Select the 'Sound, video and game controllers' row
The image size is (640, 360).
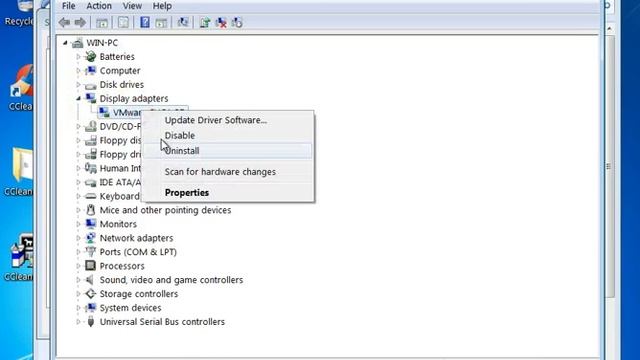[x=171, y=280]
